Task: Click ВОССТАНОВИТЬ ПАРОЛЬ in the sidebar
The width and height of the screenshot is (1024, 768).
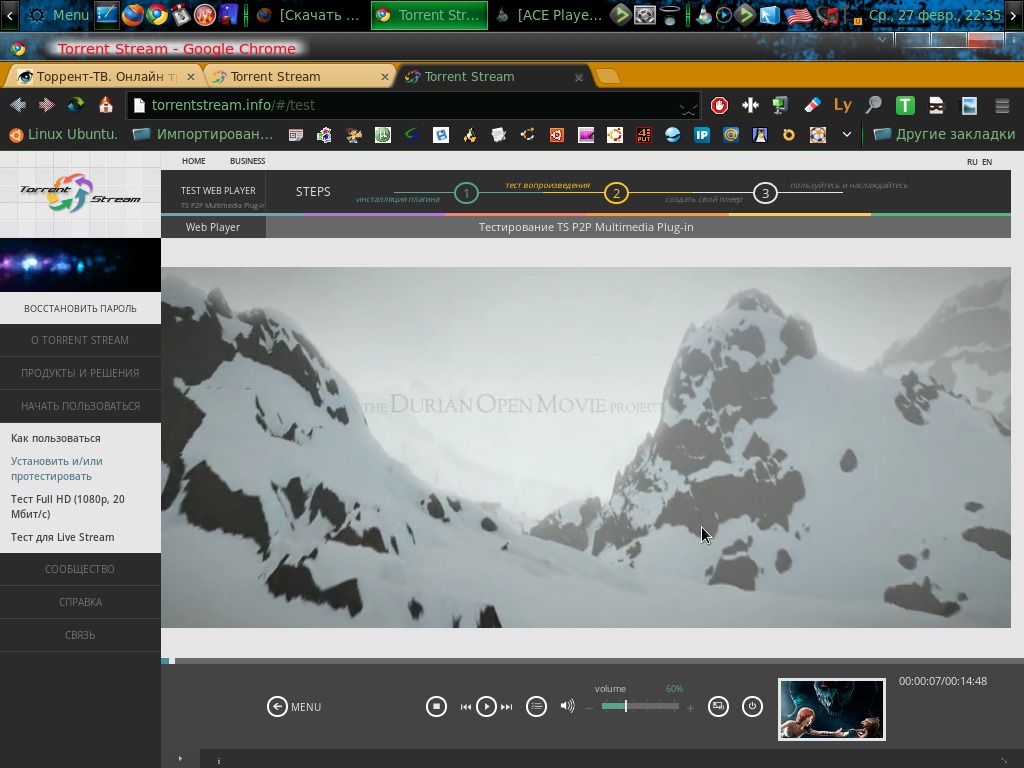Action: (80, 308)
